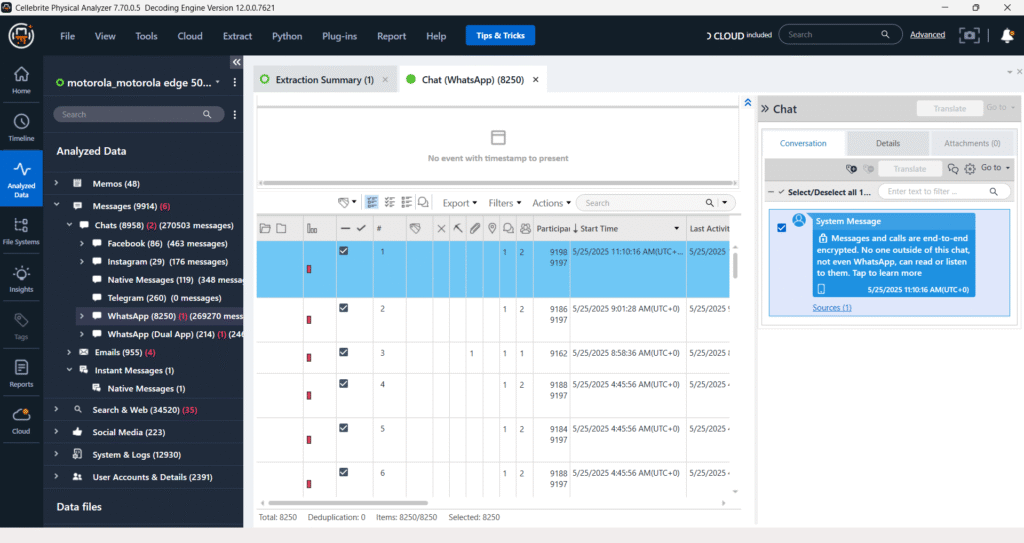Open the Insights sidebar section
This screenshot has width=1024, height=543.
[22, 279]
